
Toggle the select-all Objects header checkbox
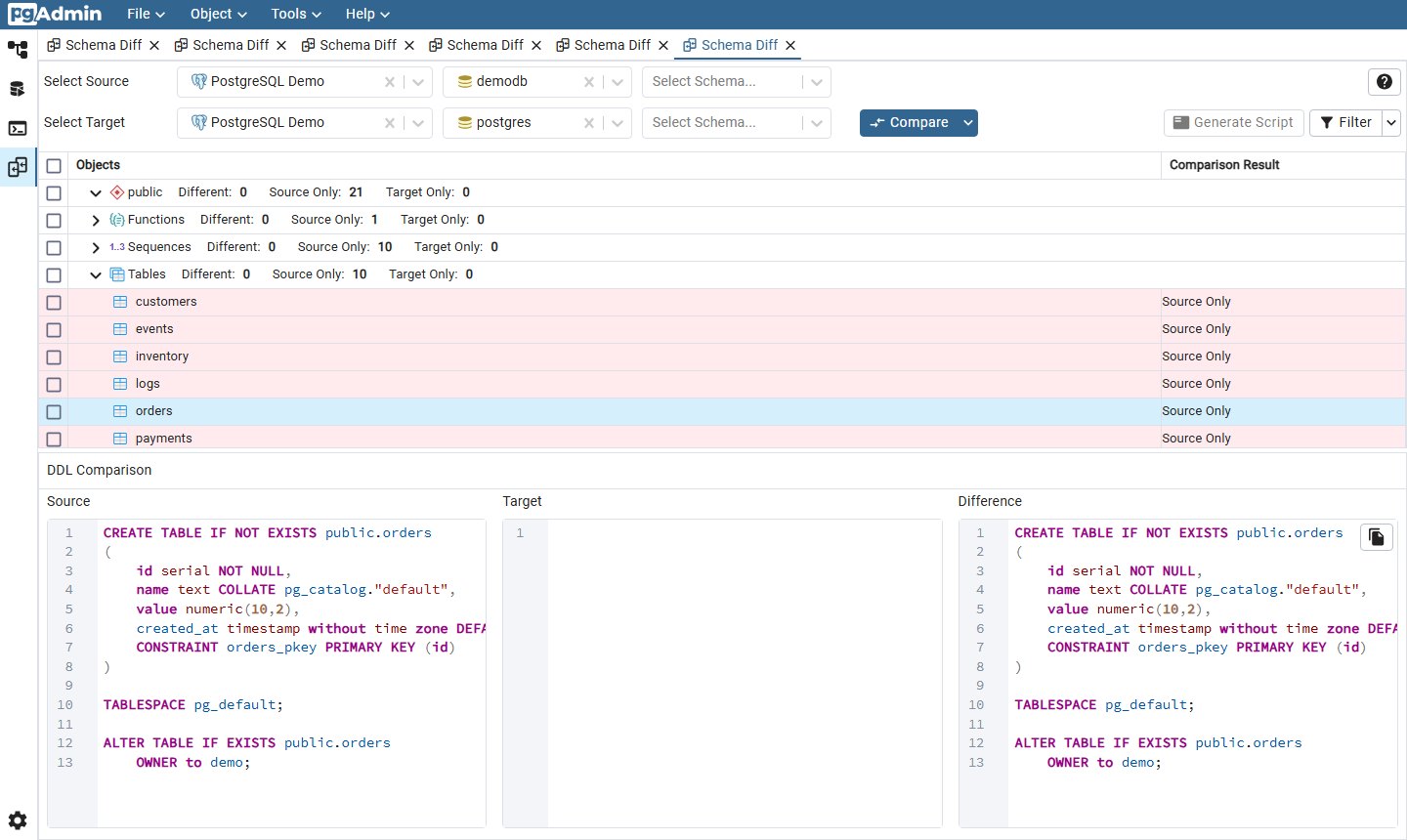pos(54,166)
